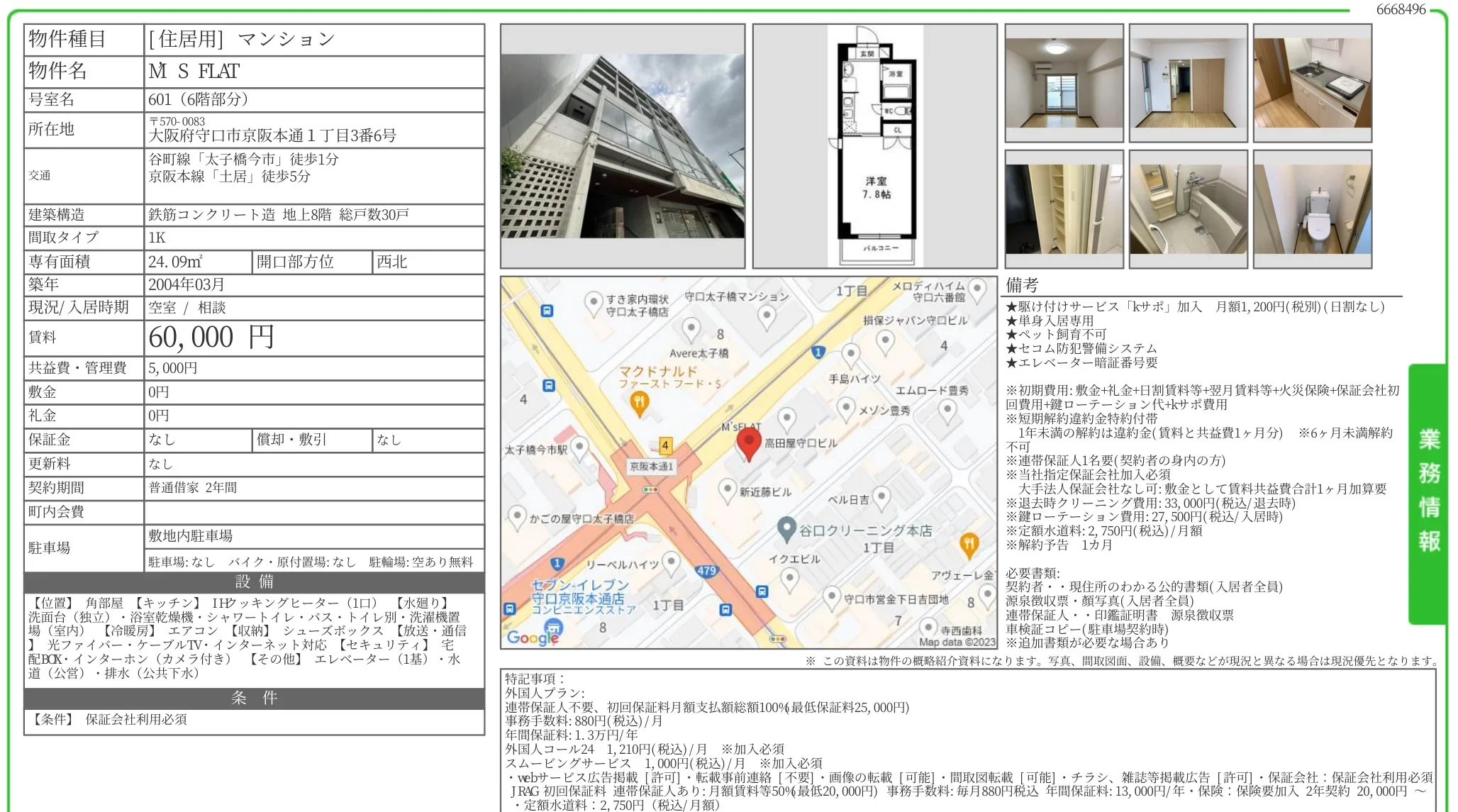Open the 業務情報 side tab
This screenshot has height=812, width=1458.
pyautogui.click(x=1428, y=494)
